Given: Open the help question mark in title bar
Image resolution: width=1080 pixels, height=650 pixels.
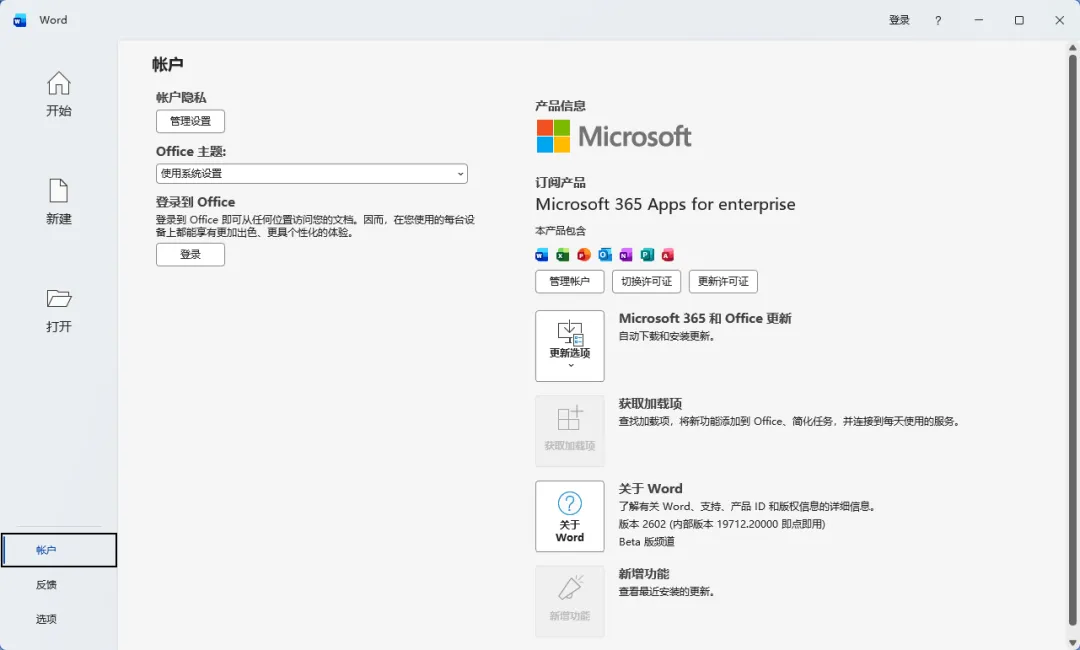Looking at the screenshot, I should pos(938,21).
